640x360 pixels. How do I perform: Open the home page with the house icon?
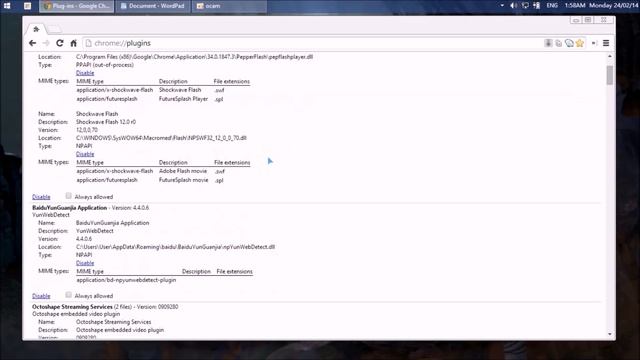(73, 43)
